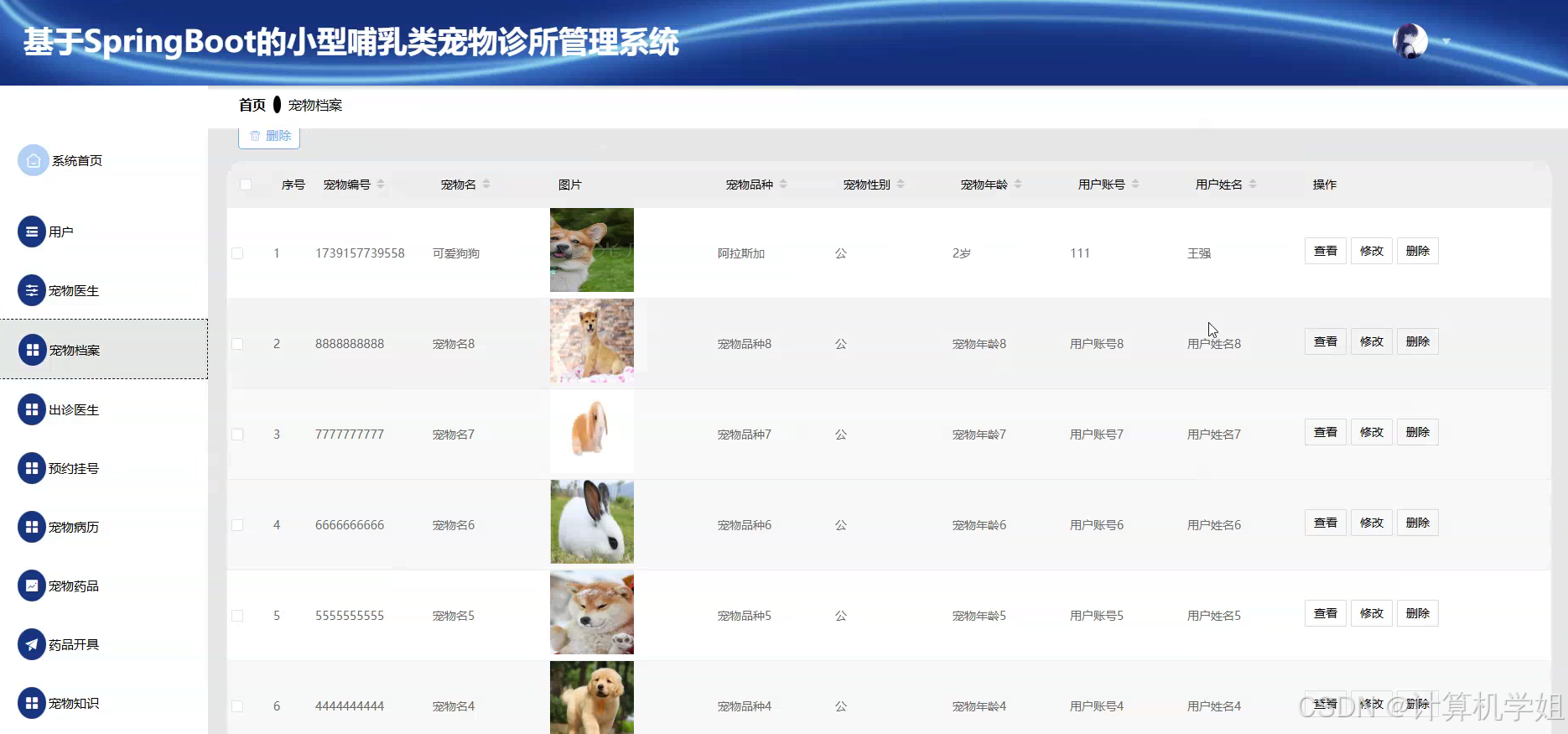Open the 宠物名4 golden puppy thumbnail
Screen dimensions: 1568x734
coord(592,698)
